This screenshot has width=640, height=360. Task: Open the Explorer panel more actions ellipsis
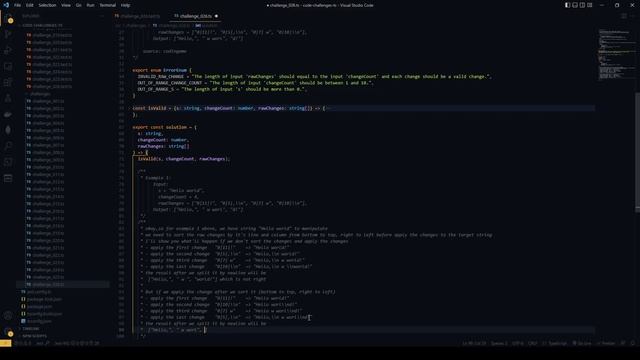click(x=102, y=16)
